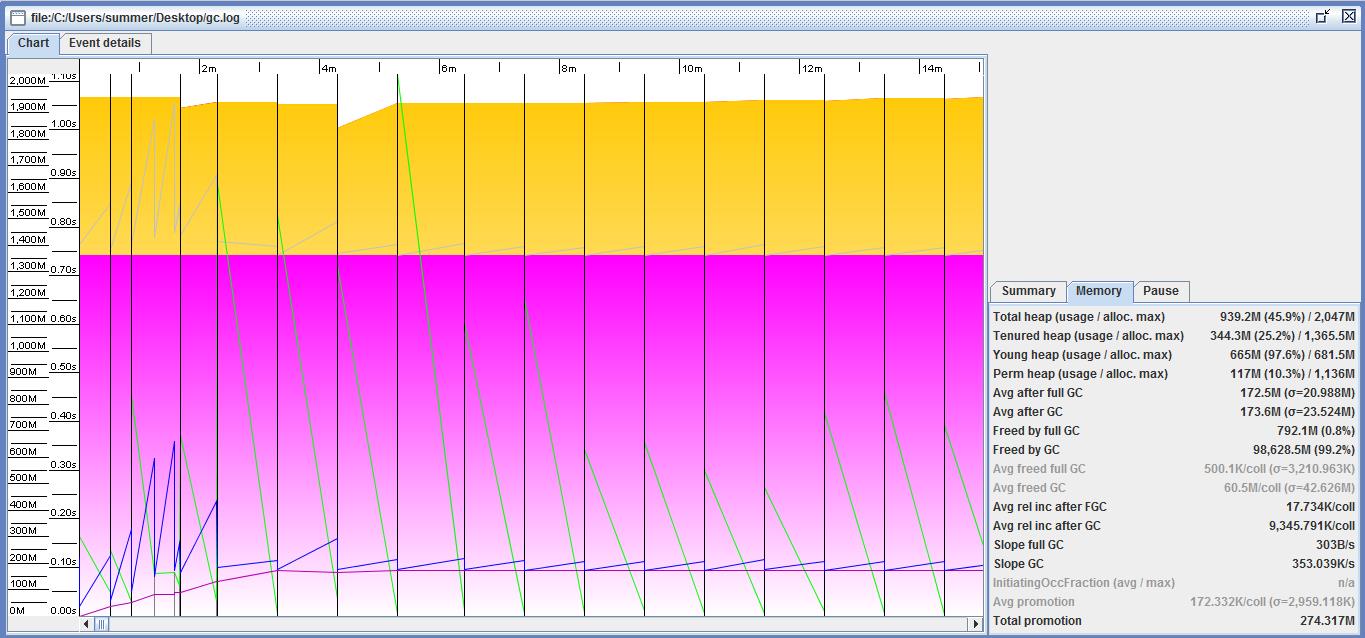The width and height of the screenshot is (1365, 638).
Task: Close the gc.log internal window
Action: tap(1348, 17)
